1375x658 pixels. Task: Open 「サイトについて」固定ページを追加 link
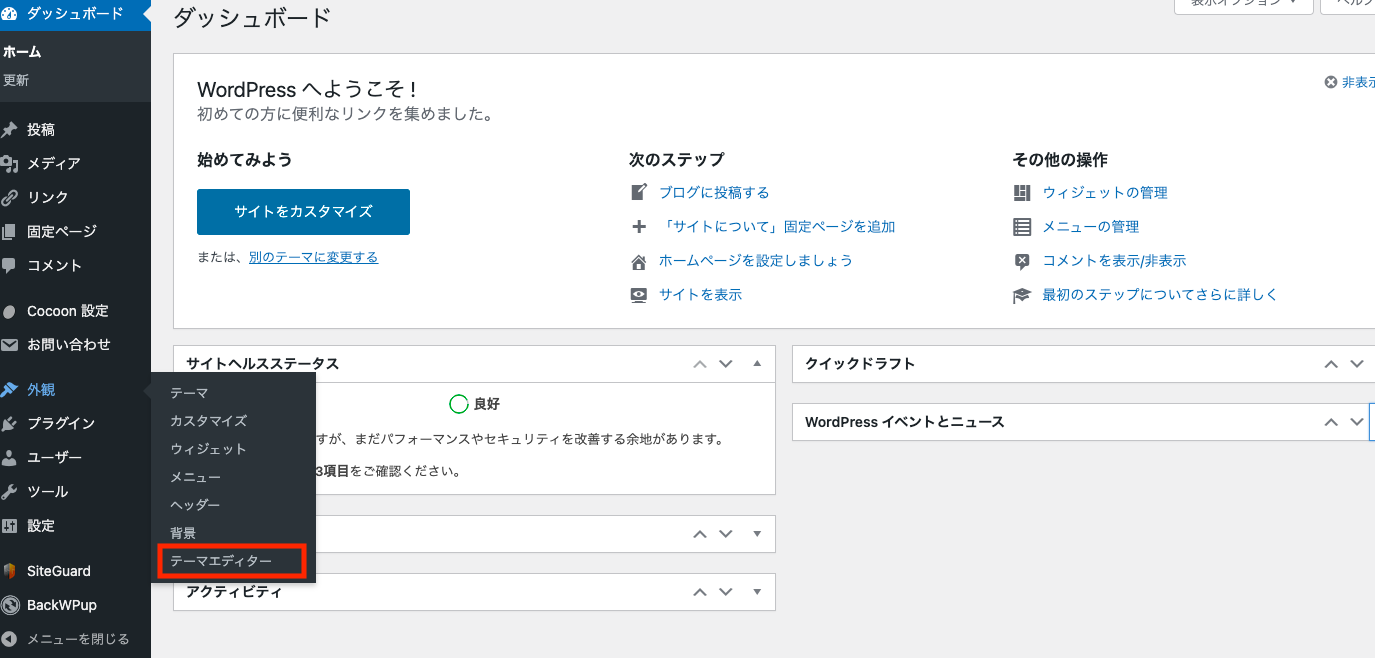(x=777, y=227)
